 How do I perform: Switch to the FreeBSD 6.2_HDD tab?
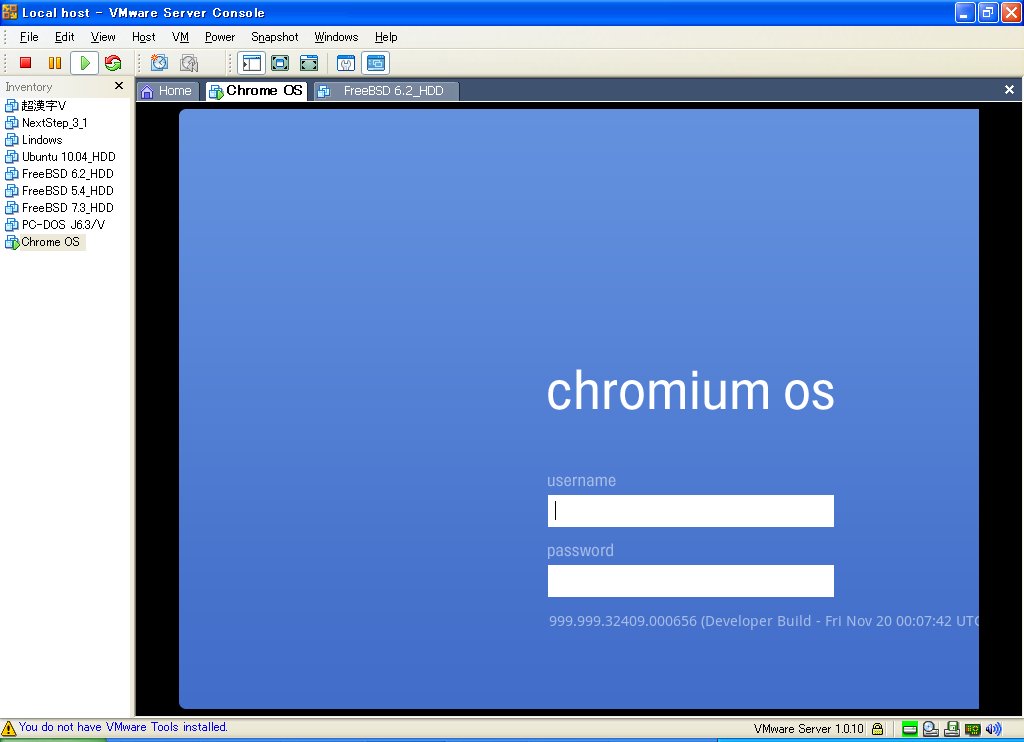(386, 91)
